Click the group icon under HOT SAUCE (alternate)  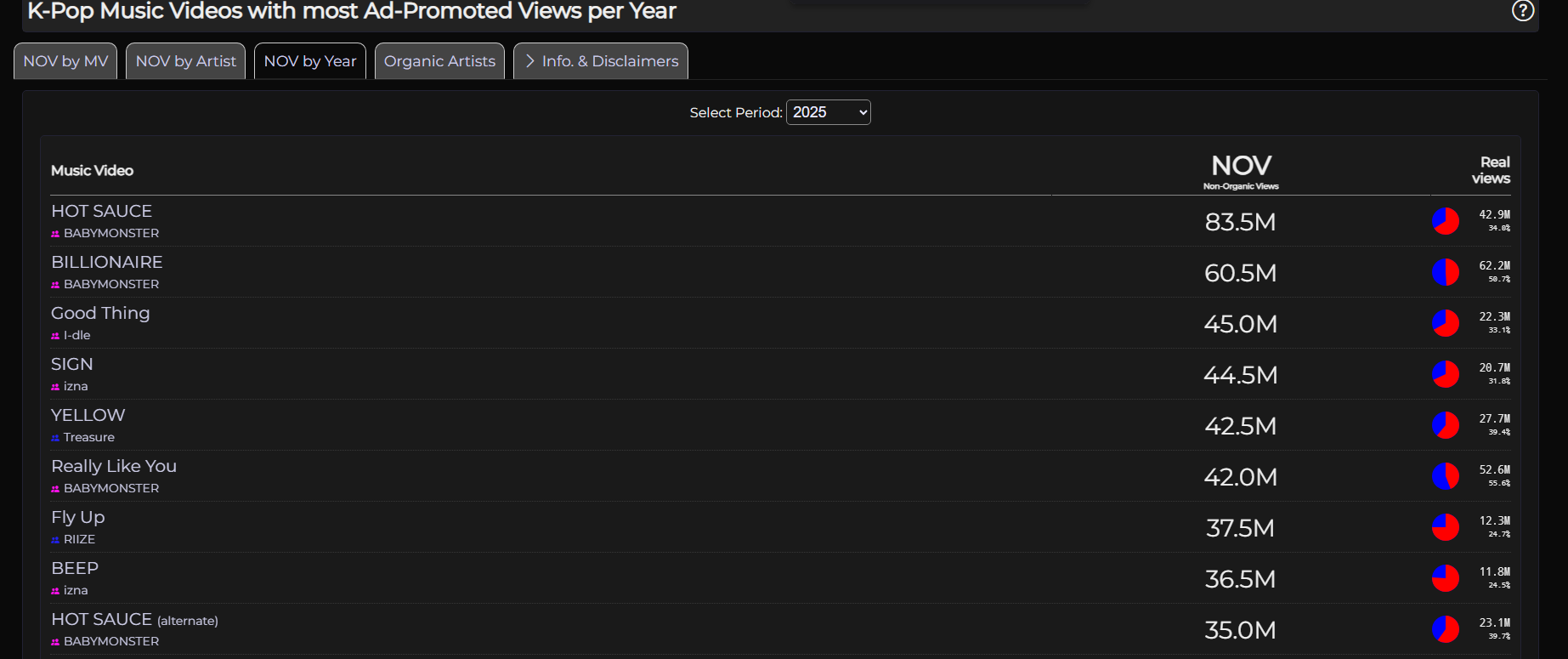(55, 642)
